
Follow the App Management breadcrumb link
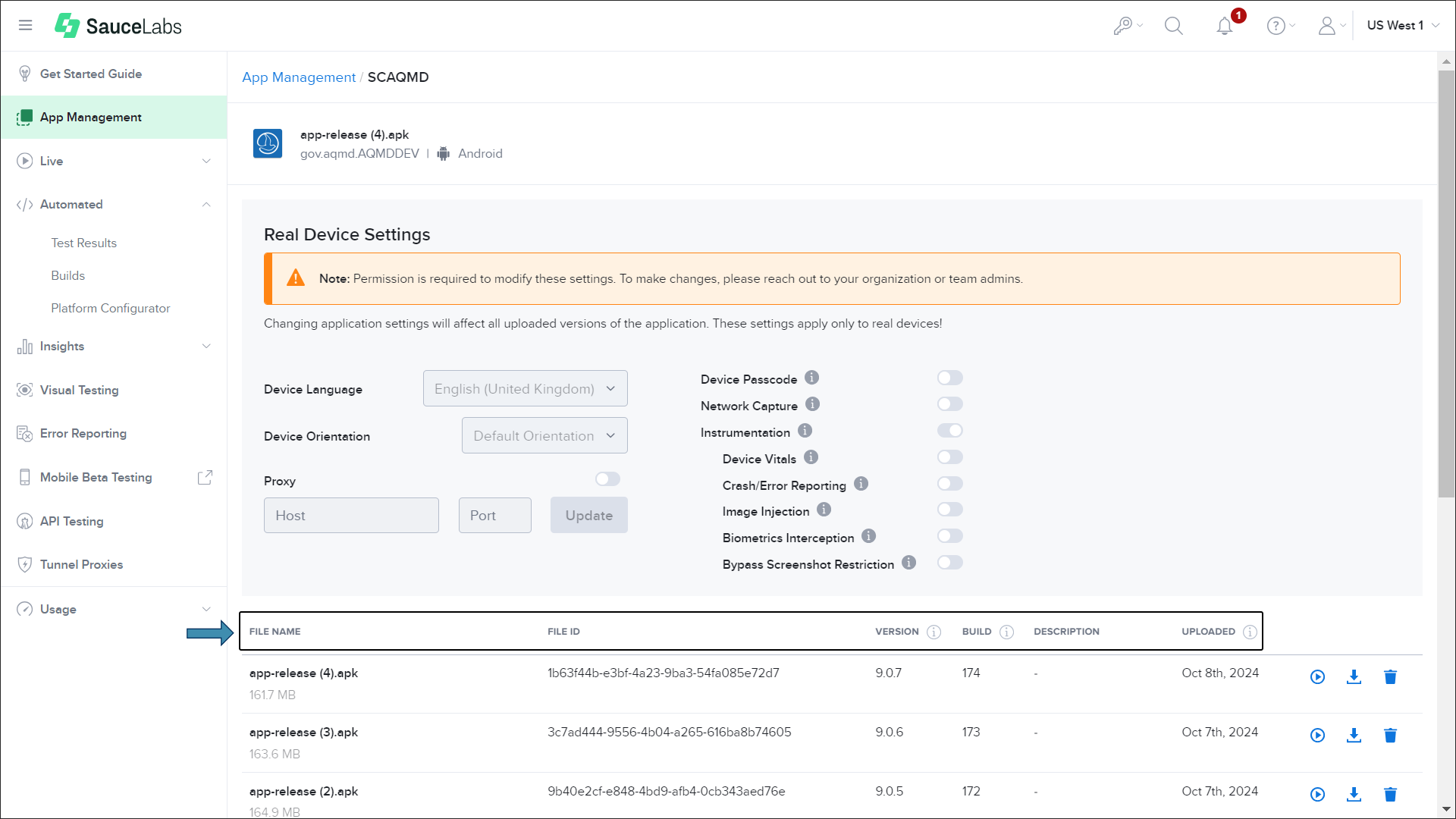coord(299,77)
